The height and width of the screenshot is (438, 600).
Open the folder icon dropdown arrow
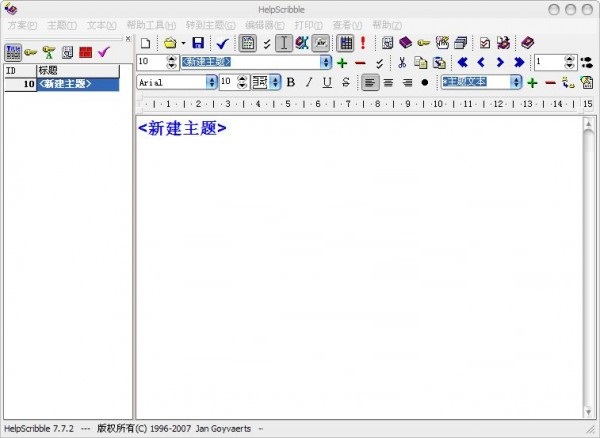pyautogui.click(x=183, y=43)
